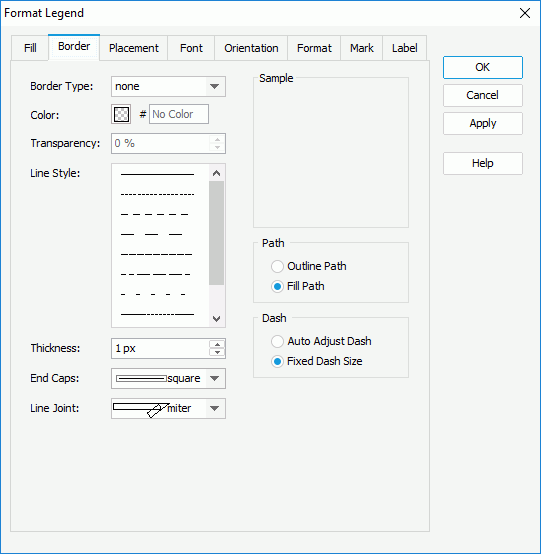Click the OK button
The width and height of the screenshot is (541, 554).
483,67
